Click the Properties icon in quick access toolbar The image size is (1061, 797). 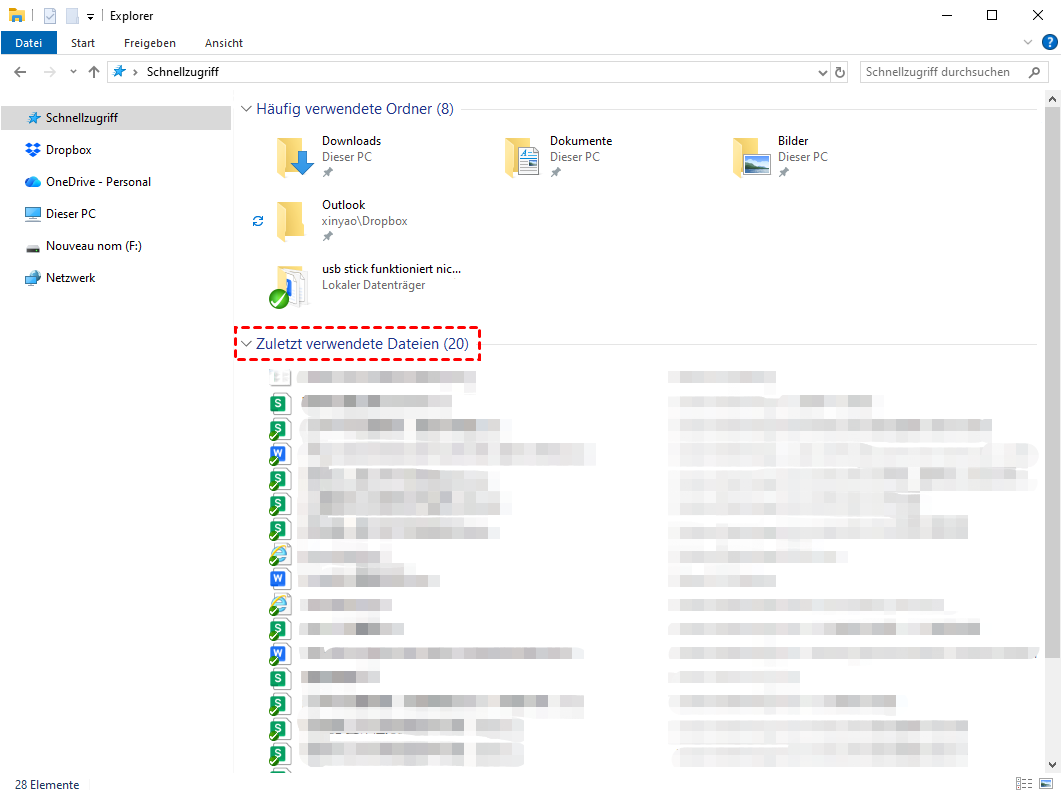pos(50,16)
